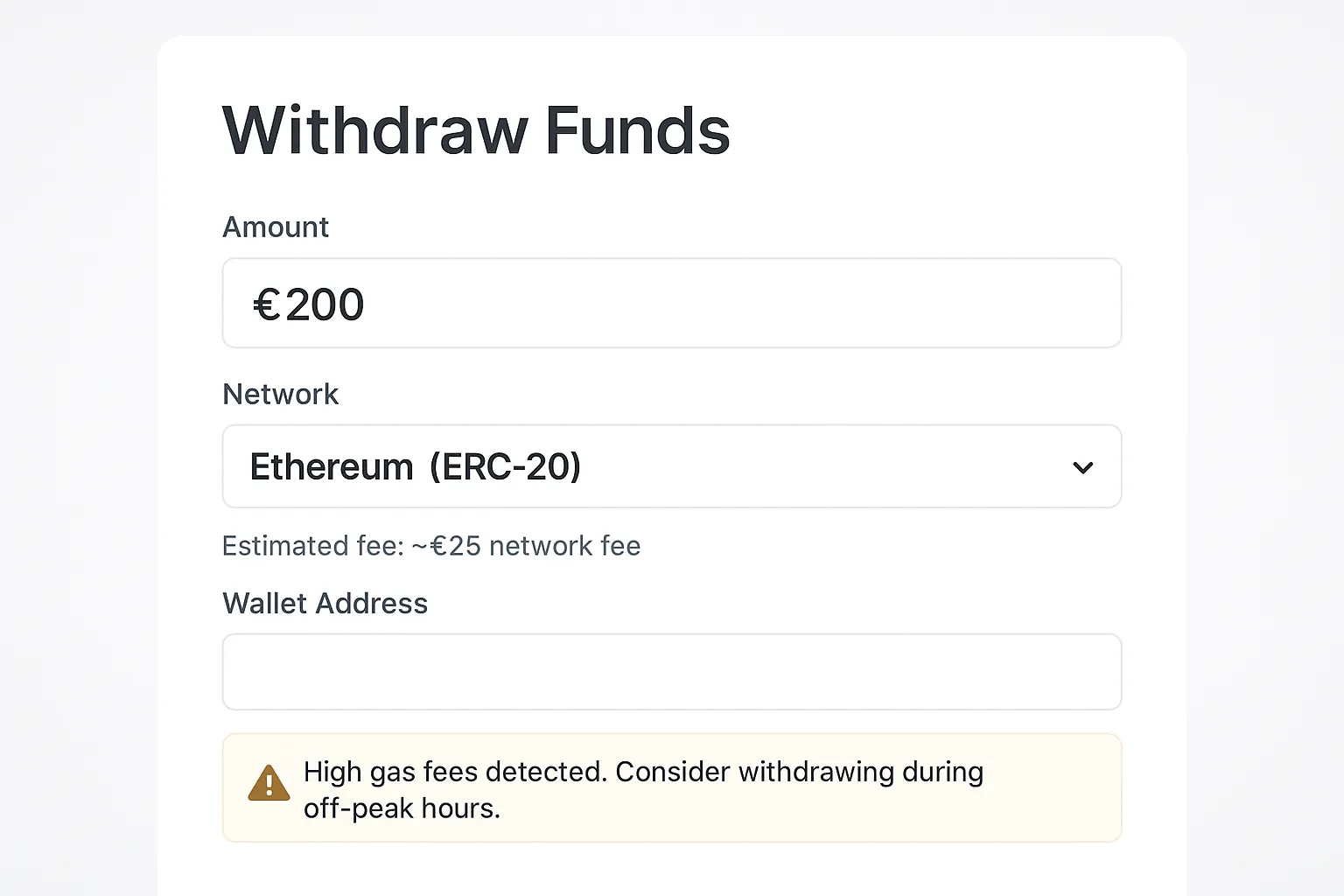
Task: Click the estimated network fee text
Action: tap(431, 545)
